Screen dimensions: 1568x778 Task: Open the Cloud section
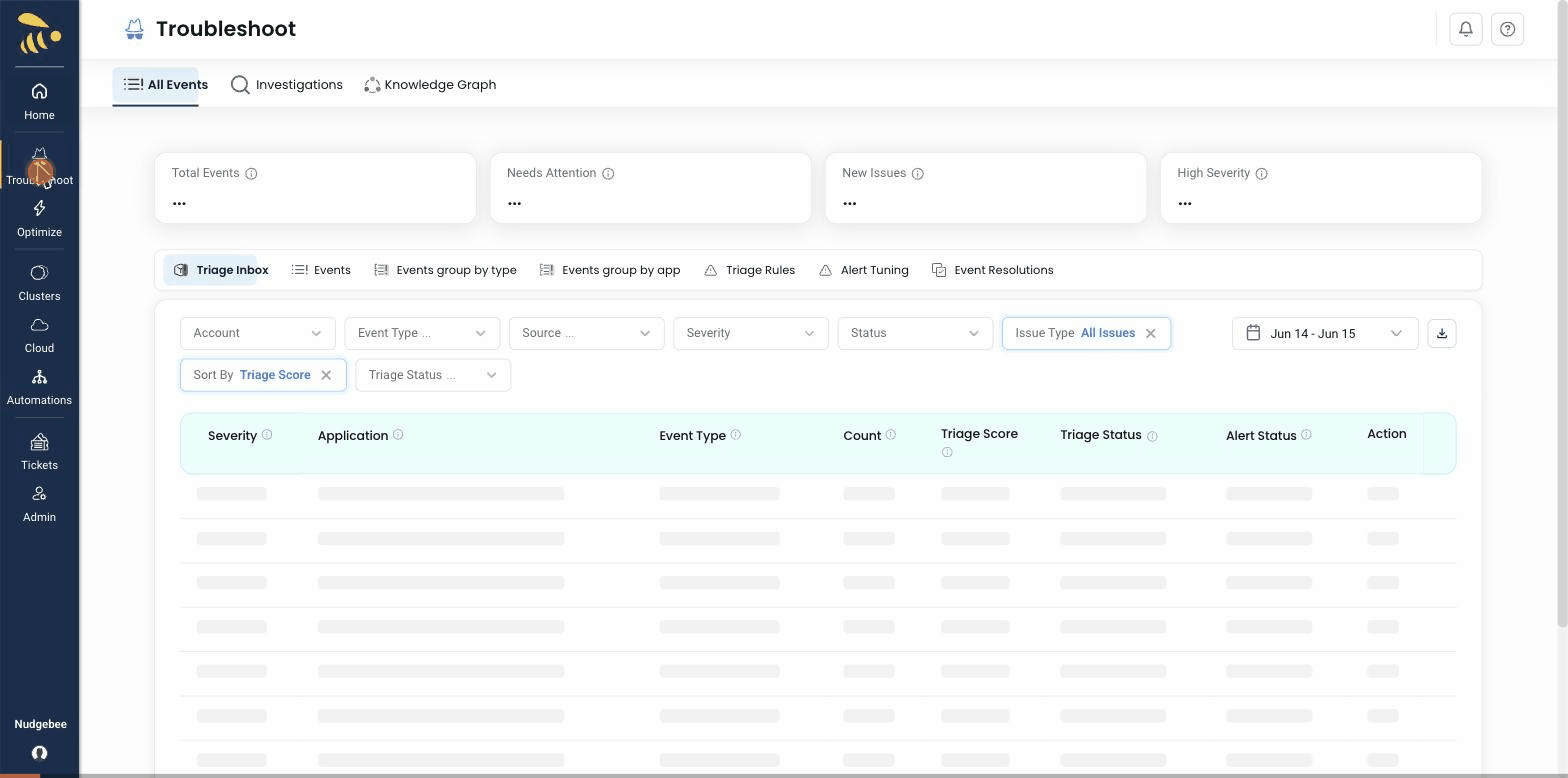[39, 335]
